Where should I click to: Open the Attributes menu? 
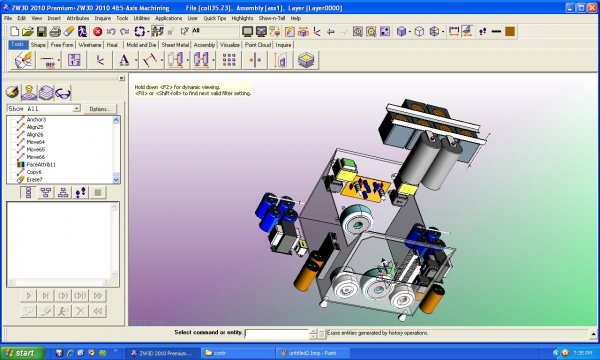78,18
